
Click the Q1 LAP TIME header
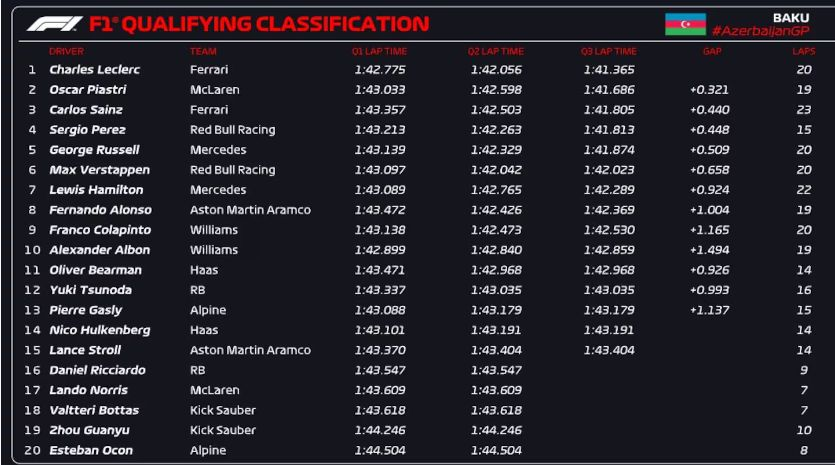(379, 51)
